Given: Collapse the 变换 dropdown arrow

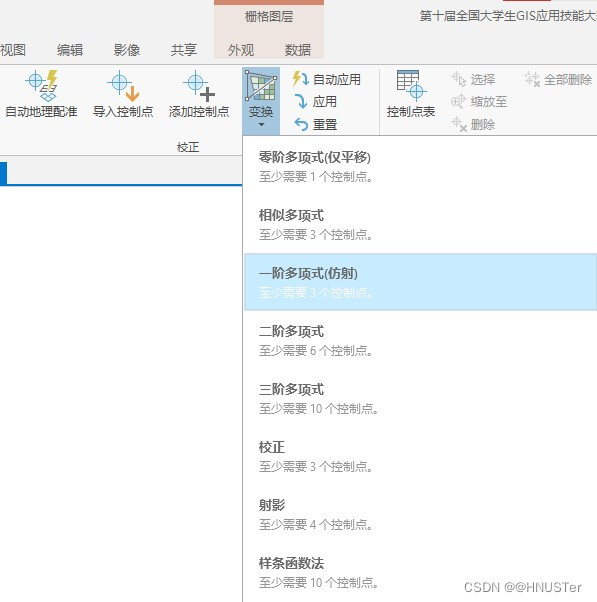Looking at the screenshot, I should (261, 125).
